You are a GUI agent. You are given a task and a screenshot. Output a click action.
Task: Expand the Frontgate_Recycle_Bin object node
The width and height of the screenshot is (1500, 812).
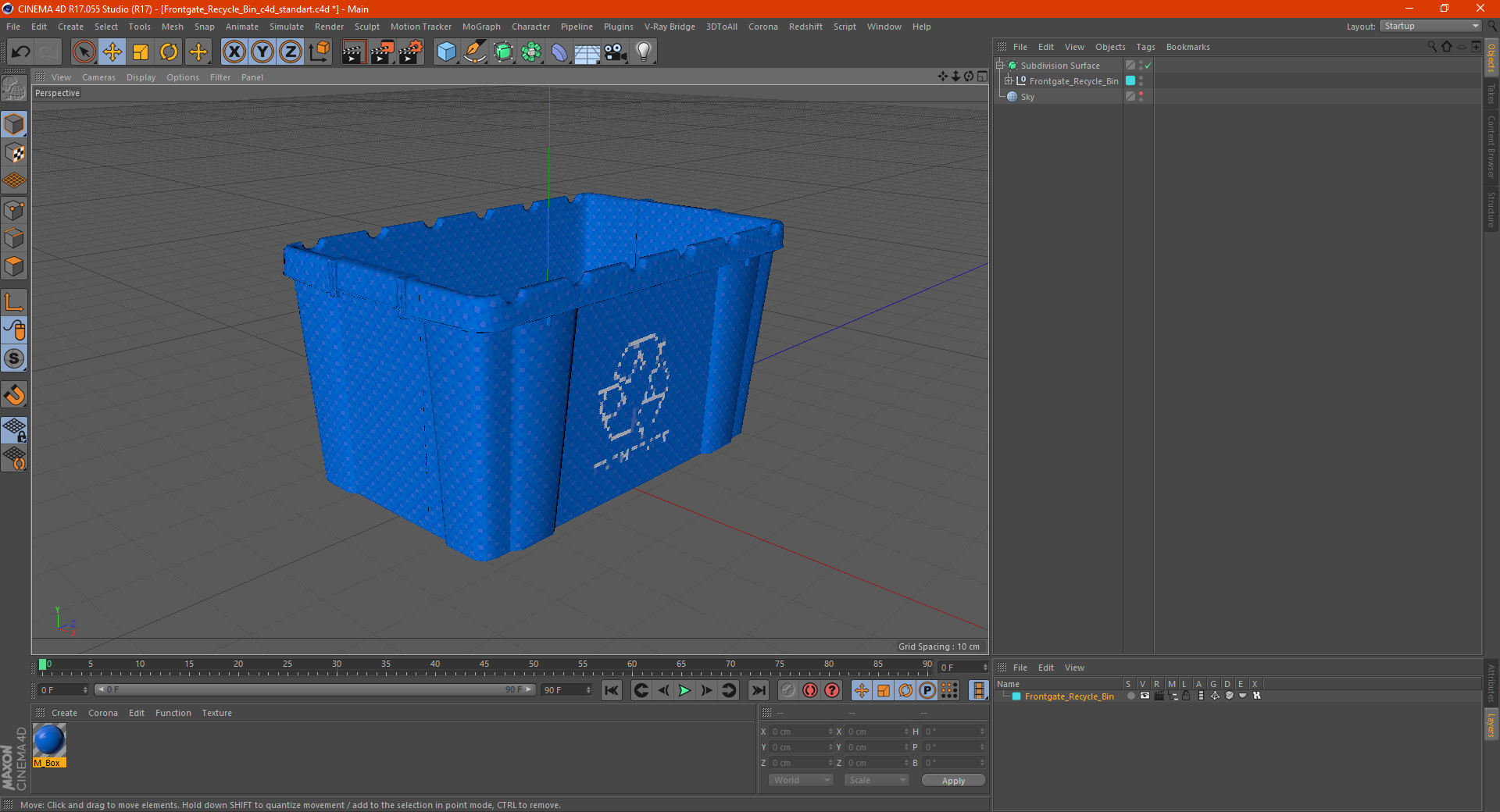pos(1008,81)
